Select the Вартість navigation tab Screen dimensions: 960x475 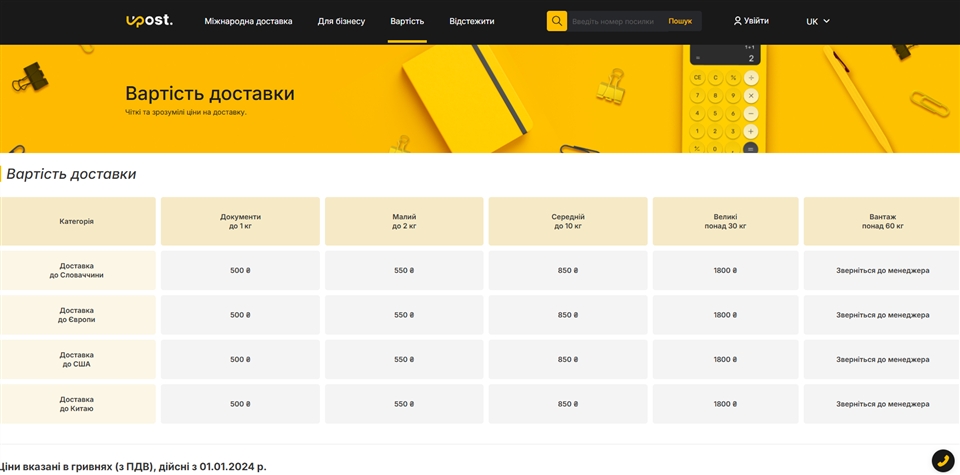[x=407, y=21]
